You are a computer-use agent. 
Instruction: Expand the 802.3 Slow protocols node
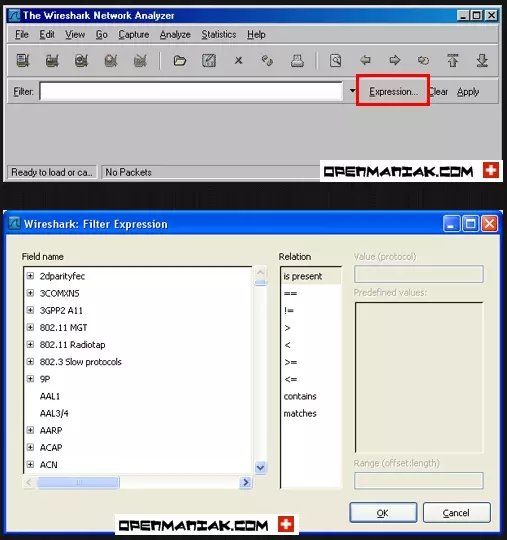[x=30, y=362]
